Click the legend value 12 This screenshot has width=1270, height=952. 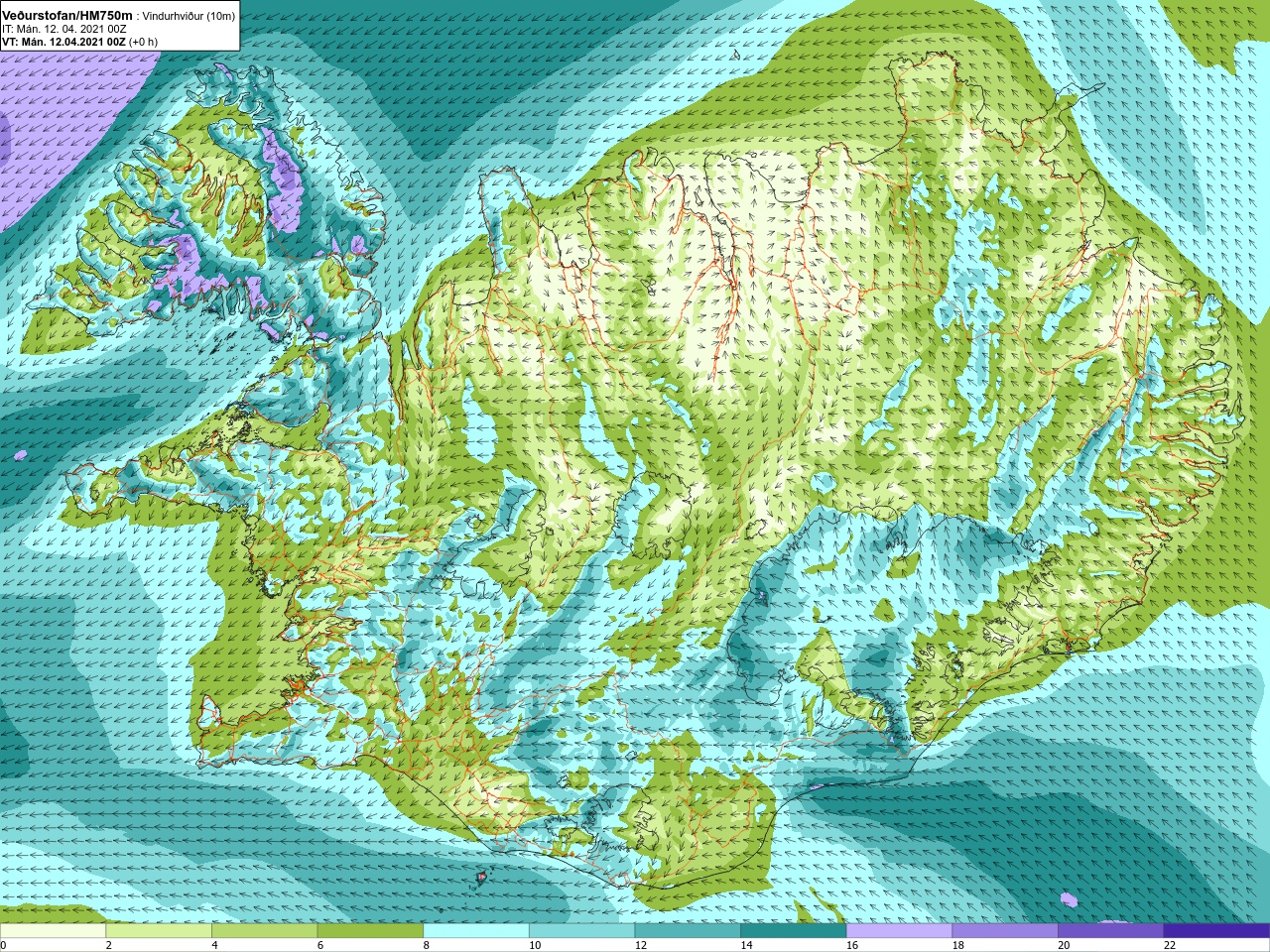[641, 945]
